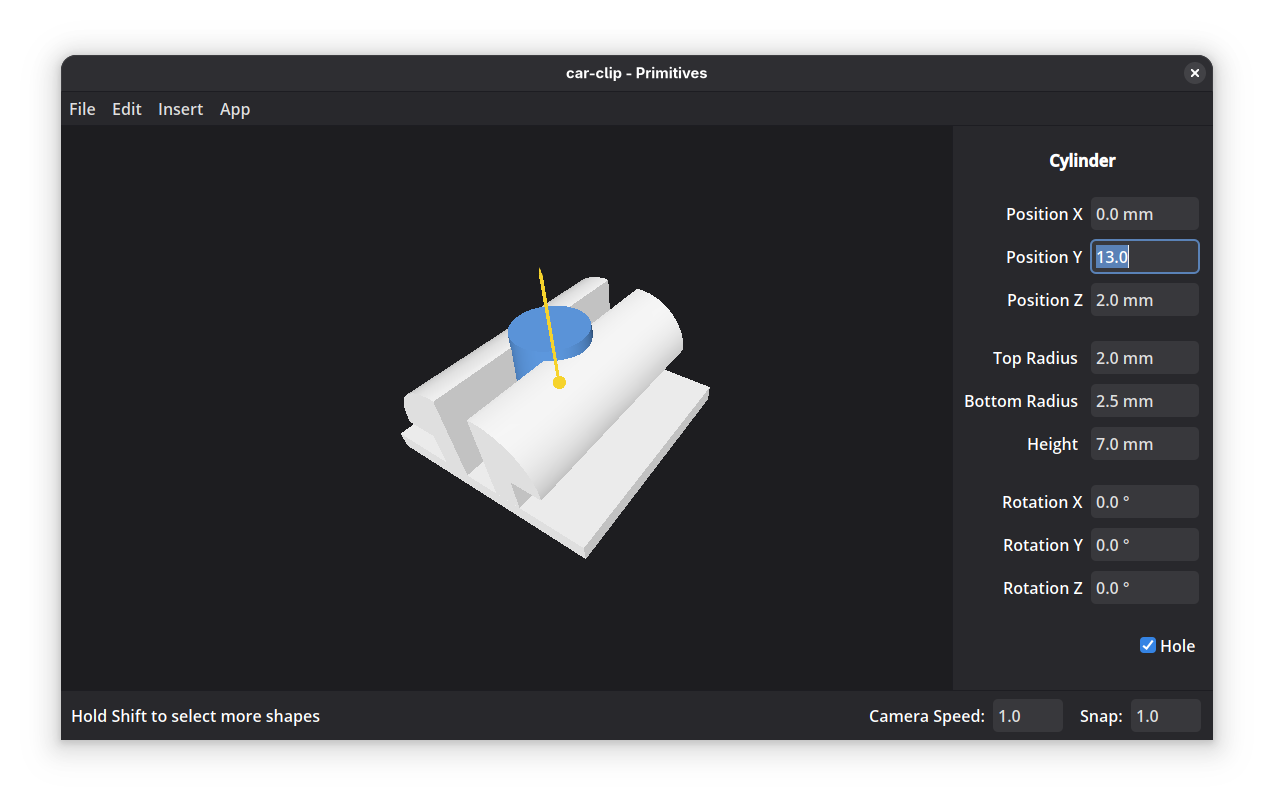Viewport: 1274px width, 807px height.
Task: Click the 'Top Radius' label
Action: point(1035,358)
